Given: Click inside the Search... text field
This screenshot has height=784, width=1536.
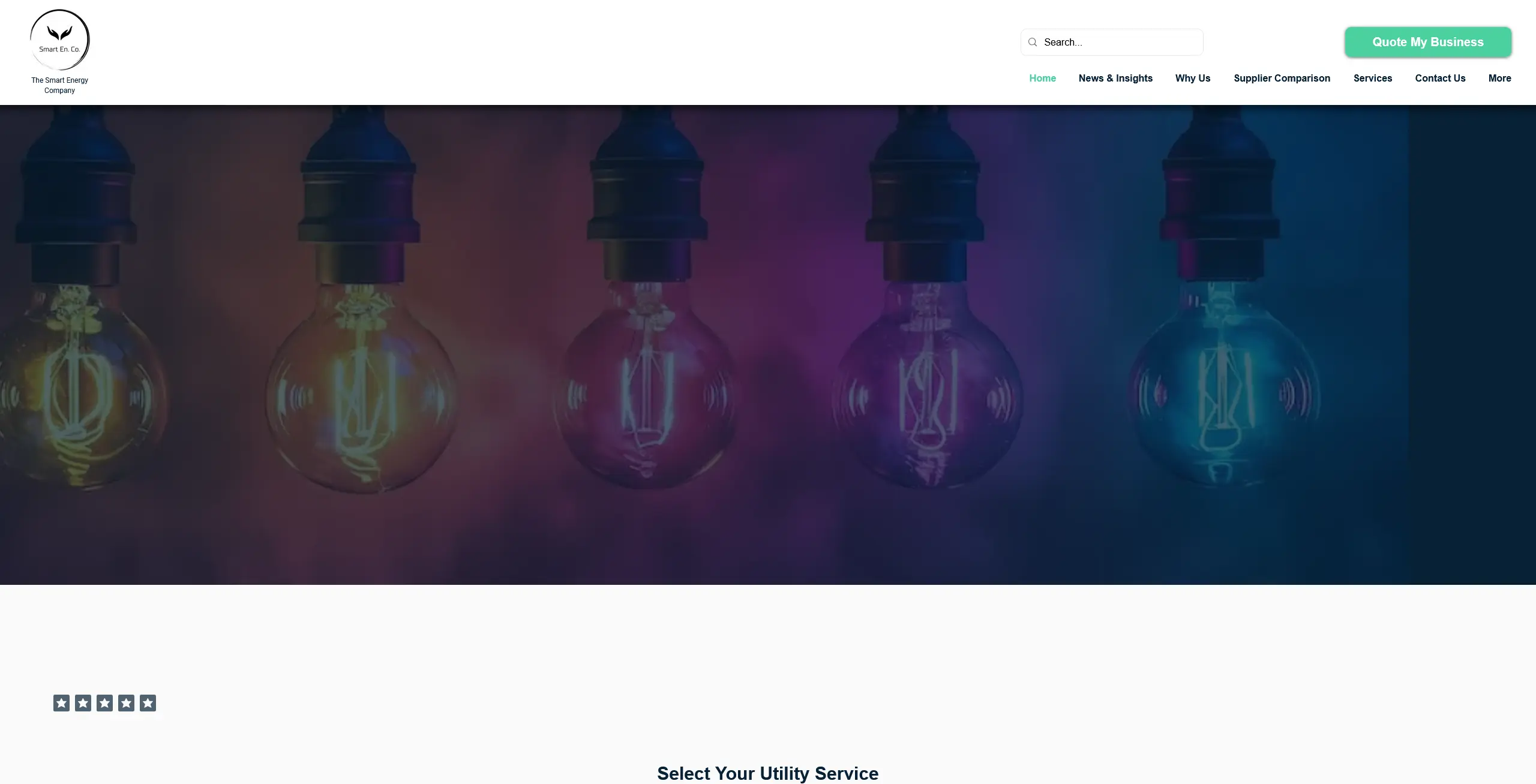Looking at the screenshot, I should coord(1121,42).
